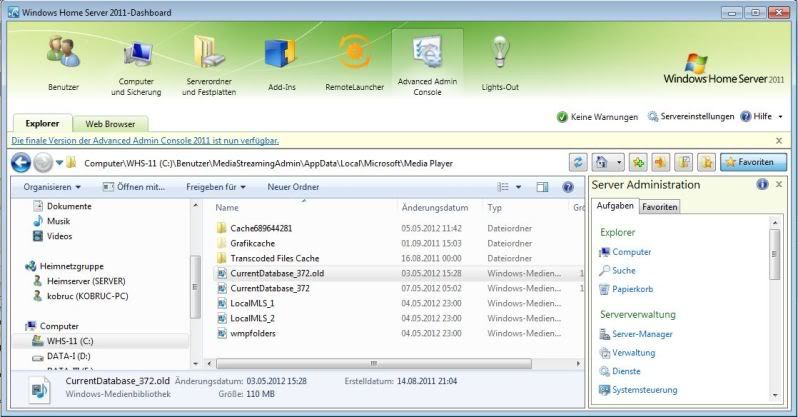Open the view options dropdown arrow
The image size is (798, 417).
(x=518, y=187)
